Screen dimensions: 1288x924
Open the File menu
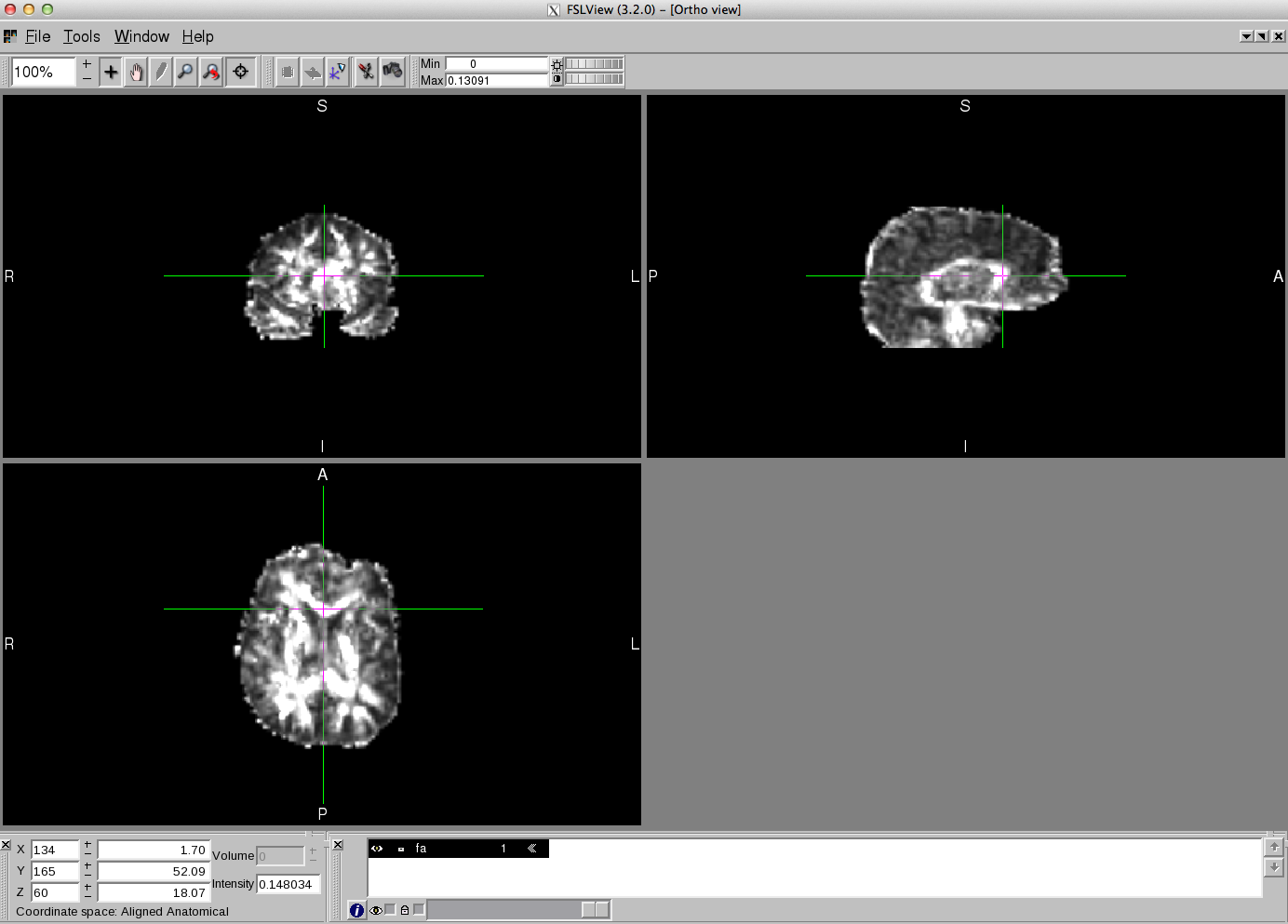pyautogui.click(x=38, y=36)
